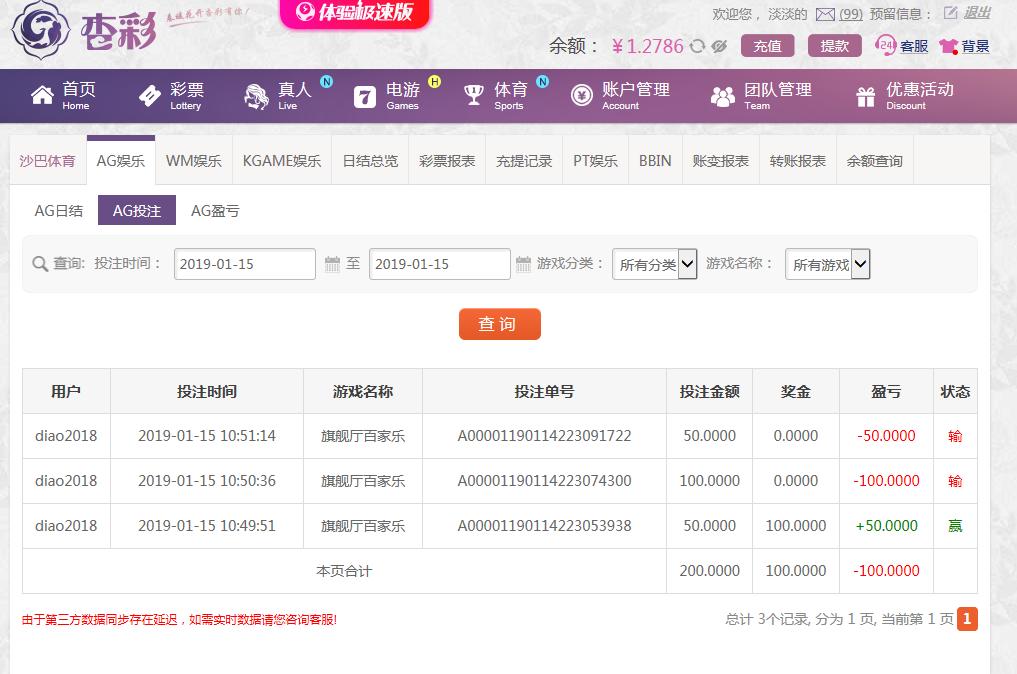
Task: Switch to 沙巴体育 tab
Action: (x=47, y=161)
